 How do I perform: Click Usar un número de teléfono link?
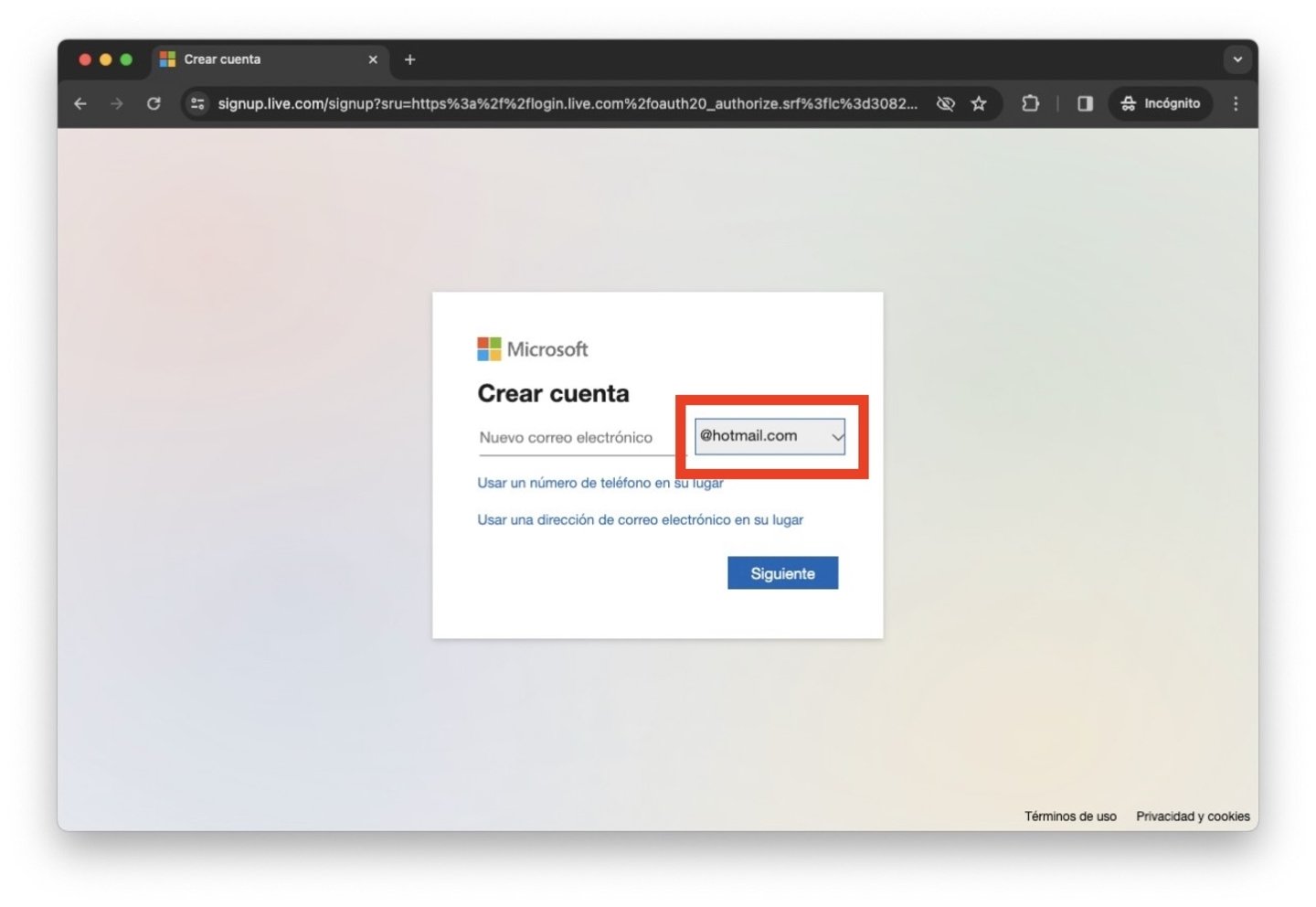coord(600,483)
